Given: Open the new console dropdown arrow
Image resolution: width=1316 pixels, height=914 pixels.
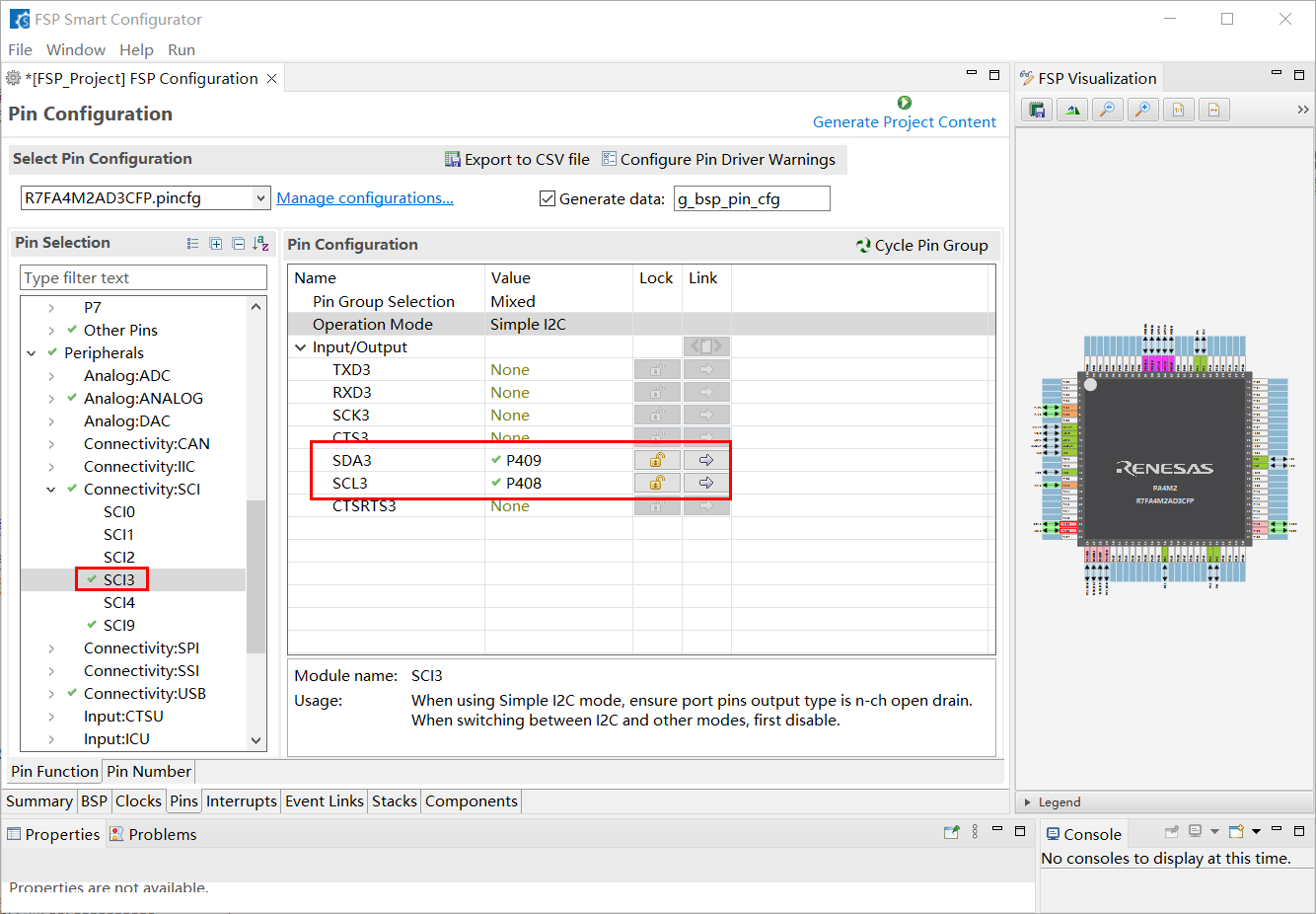Looking at the screenshot, I should (x=1256, y=832).
